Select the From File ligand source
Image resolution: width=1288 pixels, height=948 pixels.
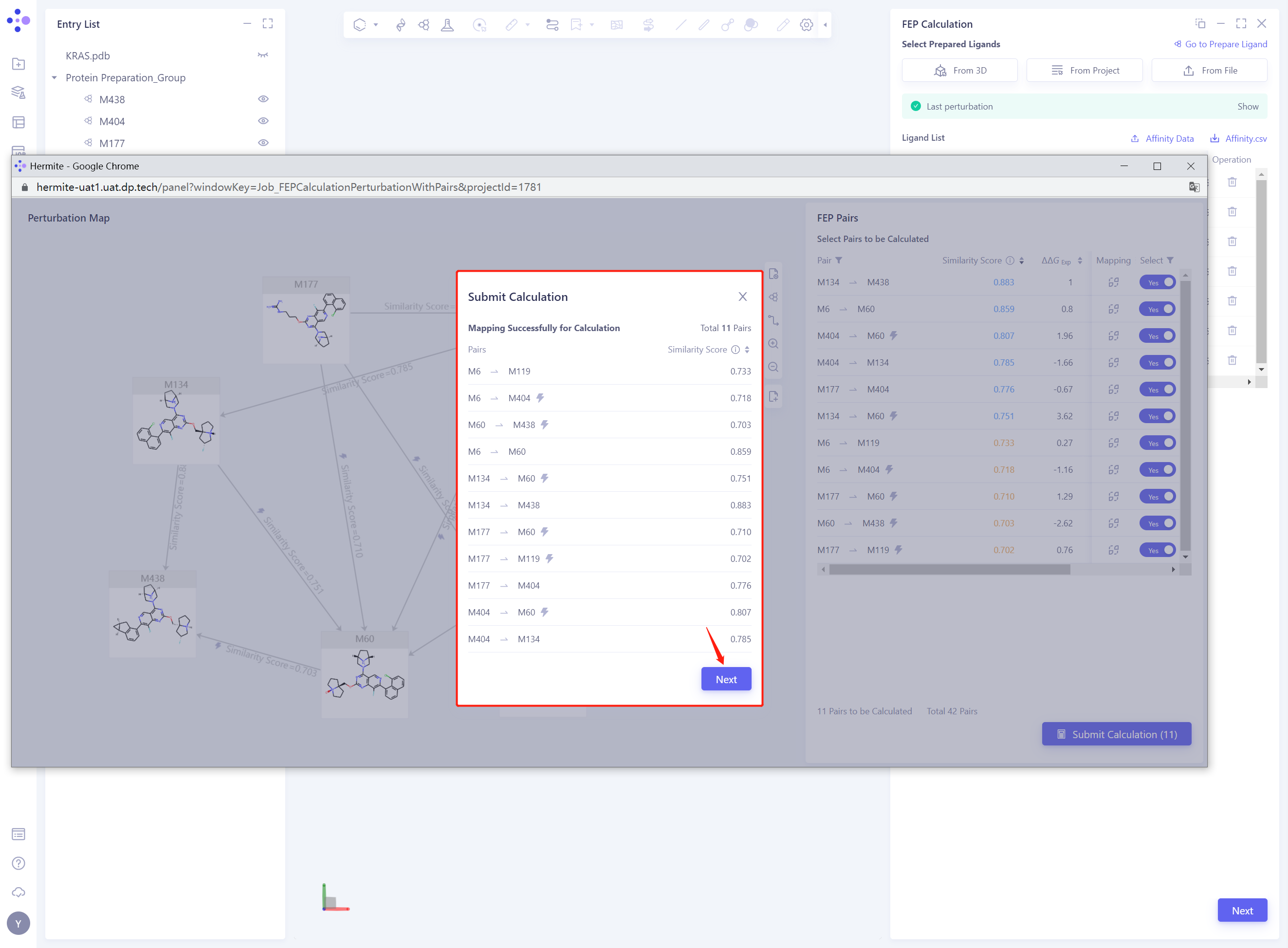tap(1209, 71)
